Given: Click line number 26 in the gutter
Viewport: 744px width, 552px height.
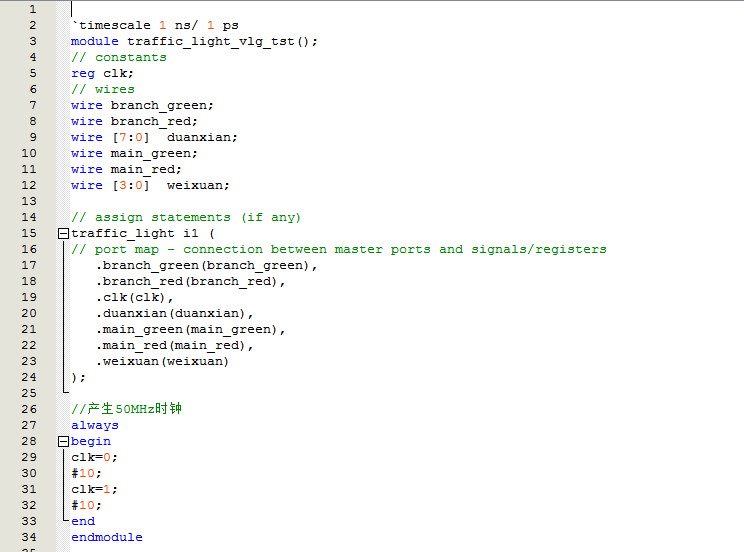Looking at the screenshot, I should pos(28,409).
